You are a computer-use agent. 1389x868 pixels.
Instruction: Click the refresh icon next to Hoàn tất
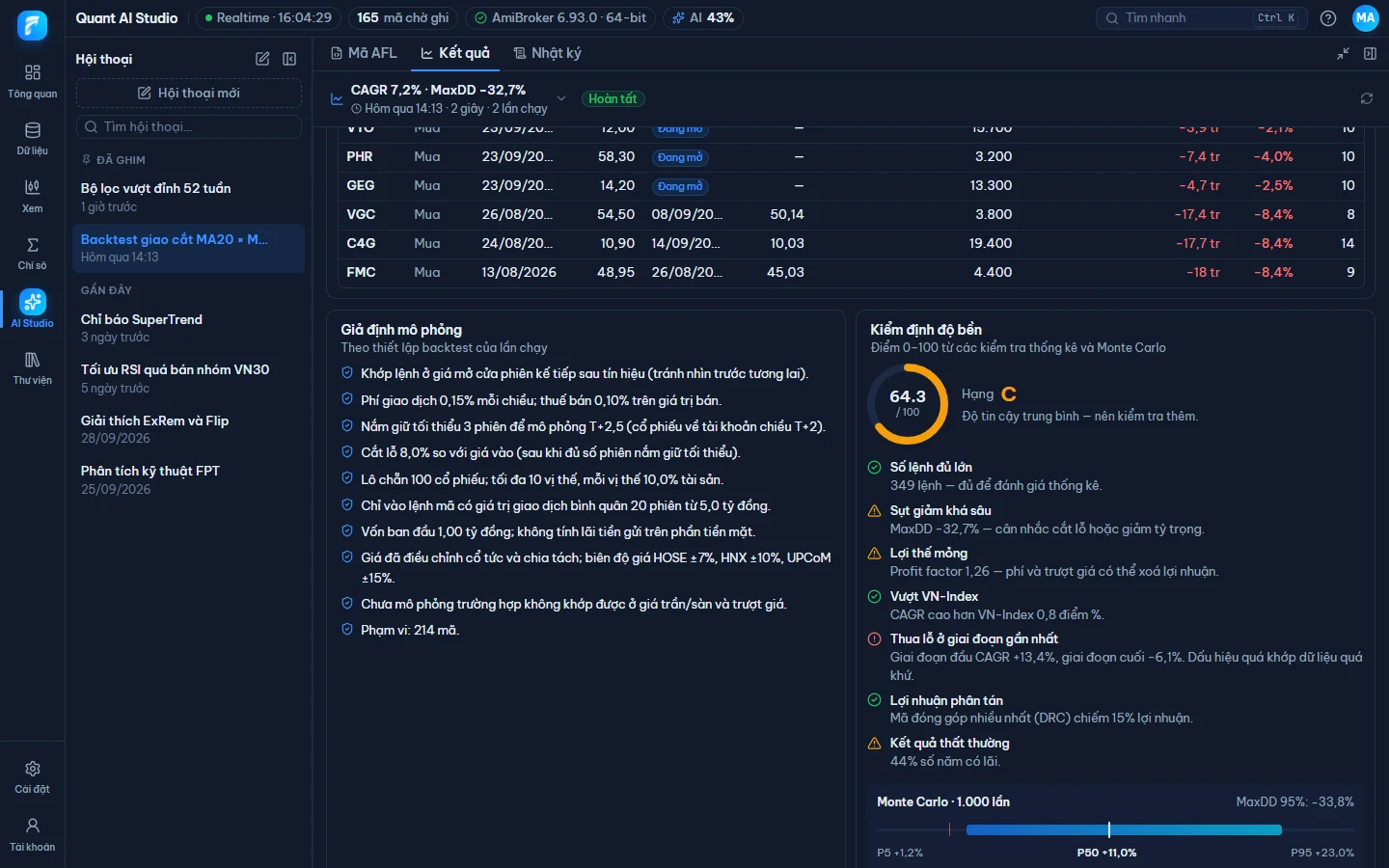[x=1367, y=98]
